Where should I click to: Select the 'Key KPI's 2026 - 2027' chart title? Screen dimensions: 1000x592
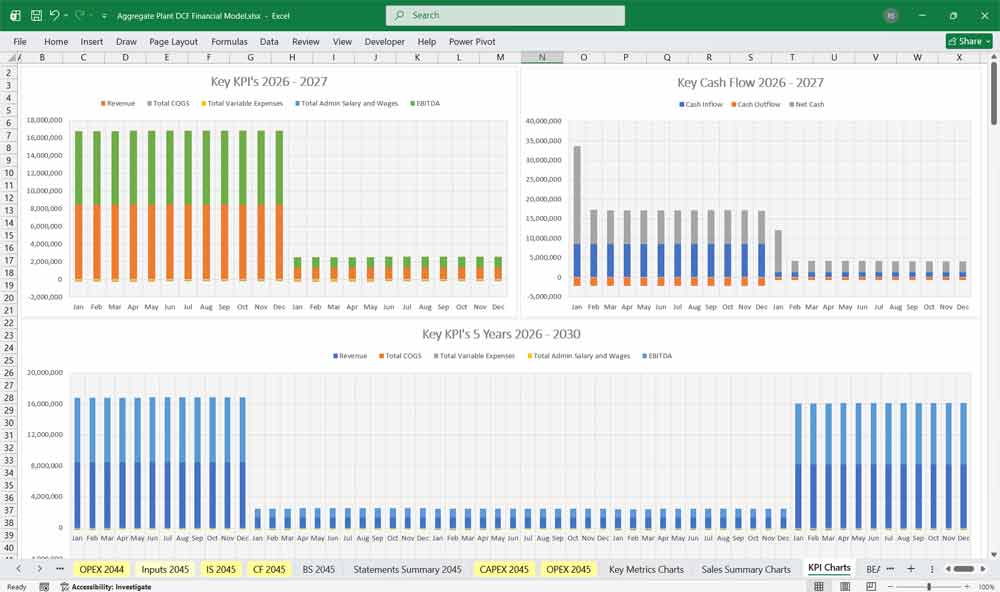tap(268, 82)
